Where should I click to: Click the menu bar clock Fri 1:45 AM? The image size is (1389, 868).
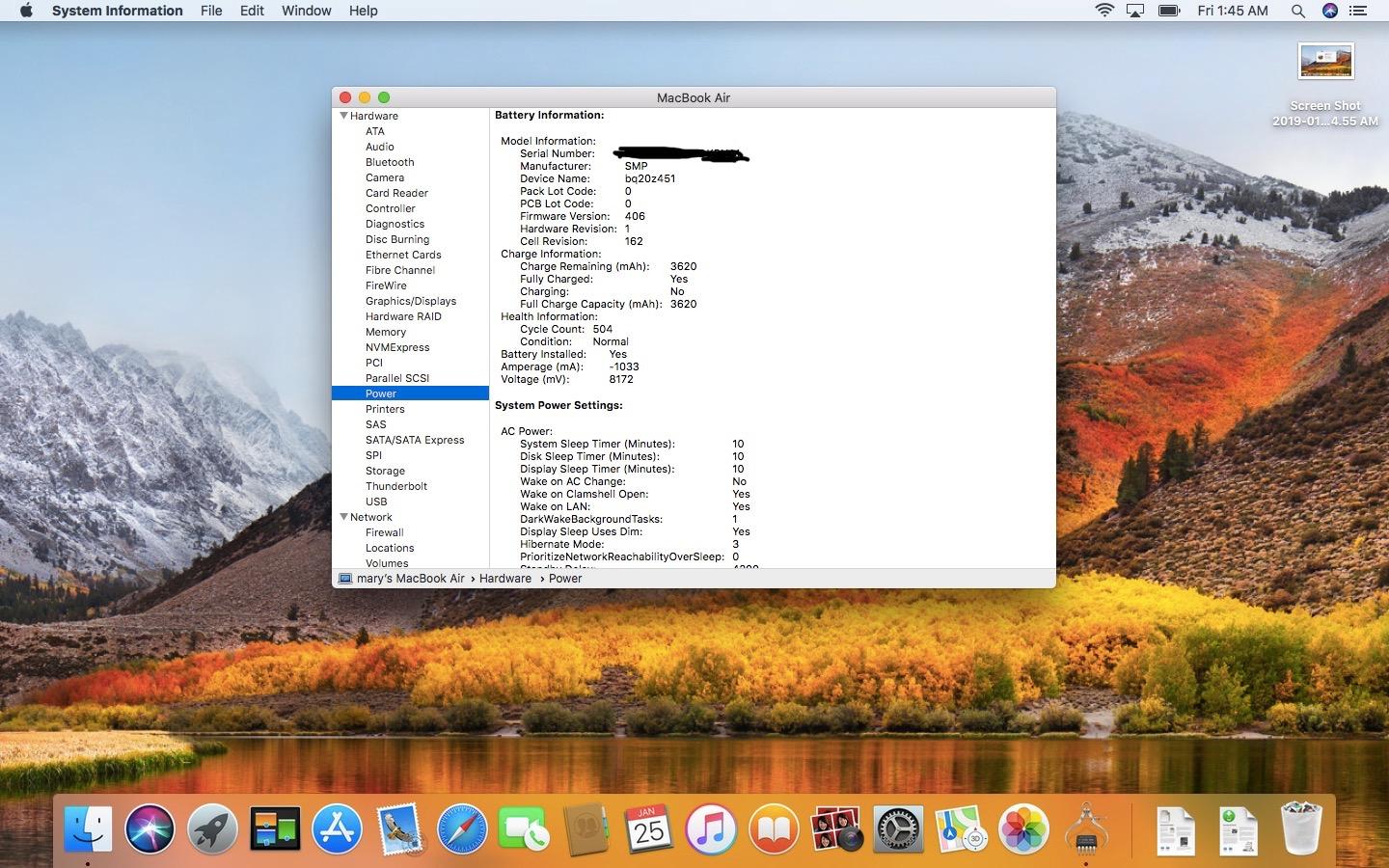tap(1233, 11)
